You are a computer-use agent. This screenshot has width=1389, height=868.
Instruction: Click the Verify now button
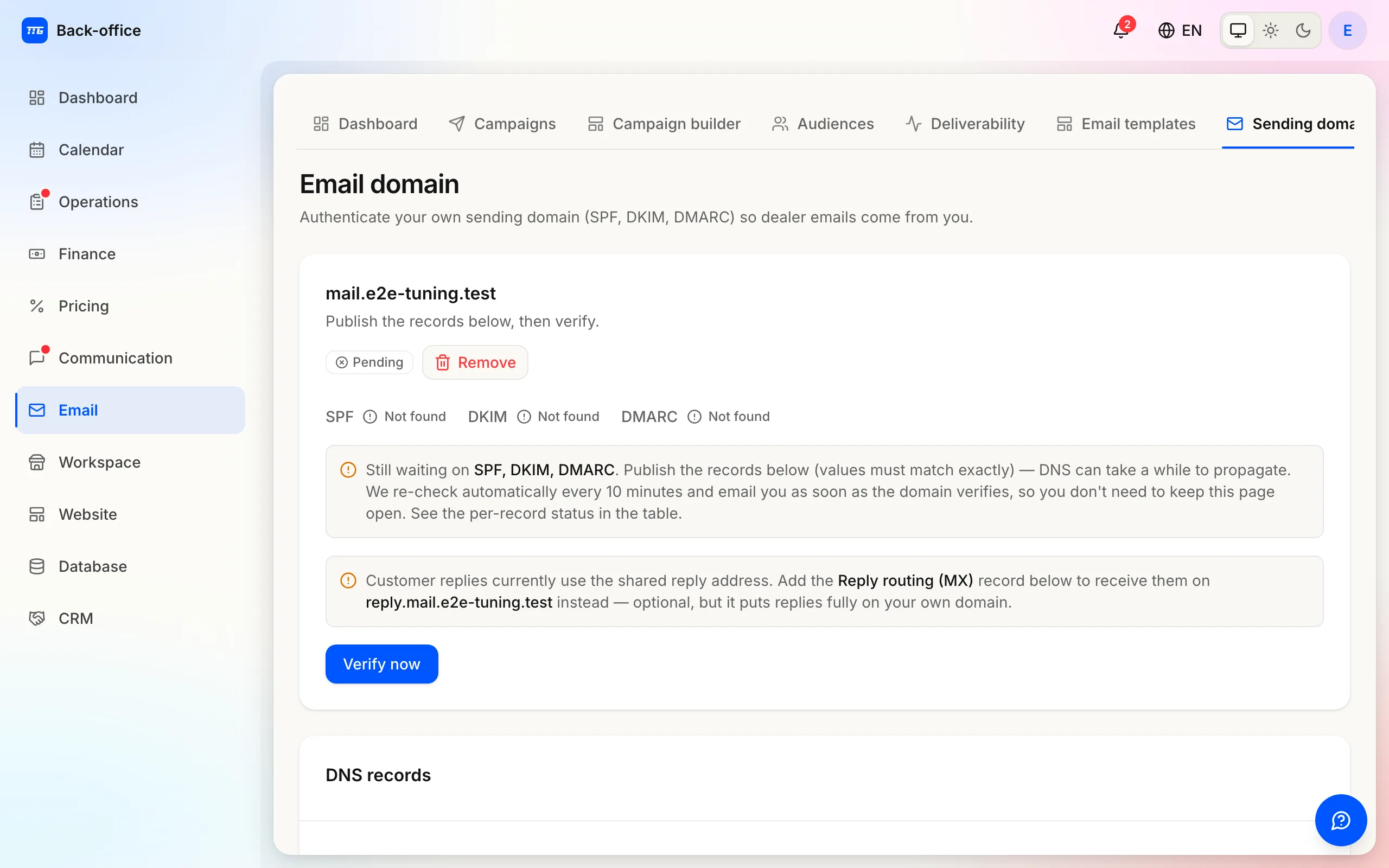coord(381,664)
